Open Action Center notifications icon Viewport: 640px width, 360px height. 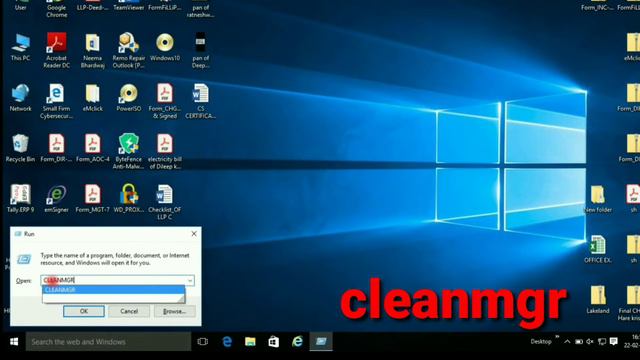click(x=613, y=342)
